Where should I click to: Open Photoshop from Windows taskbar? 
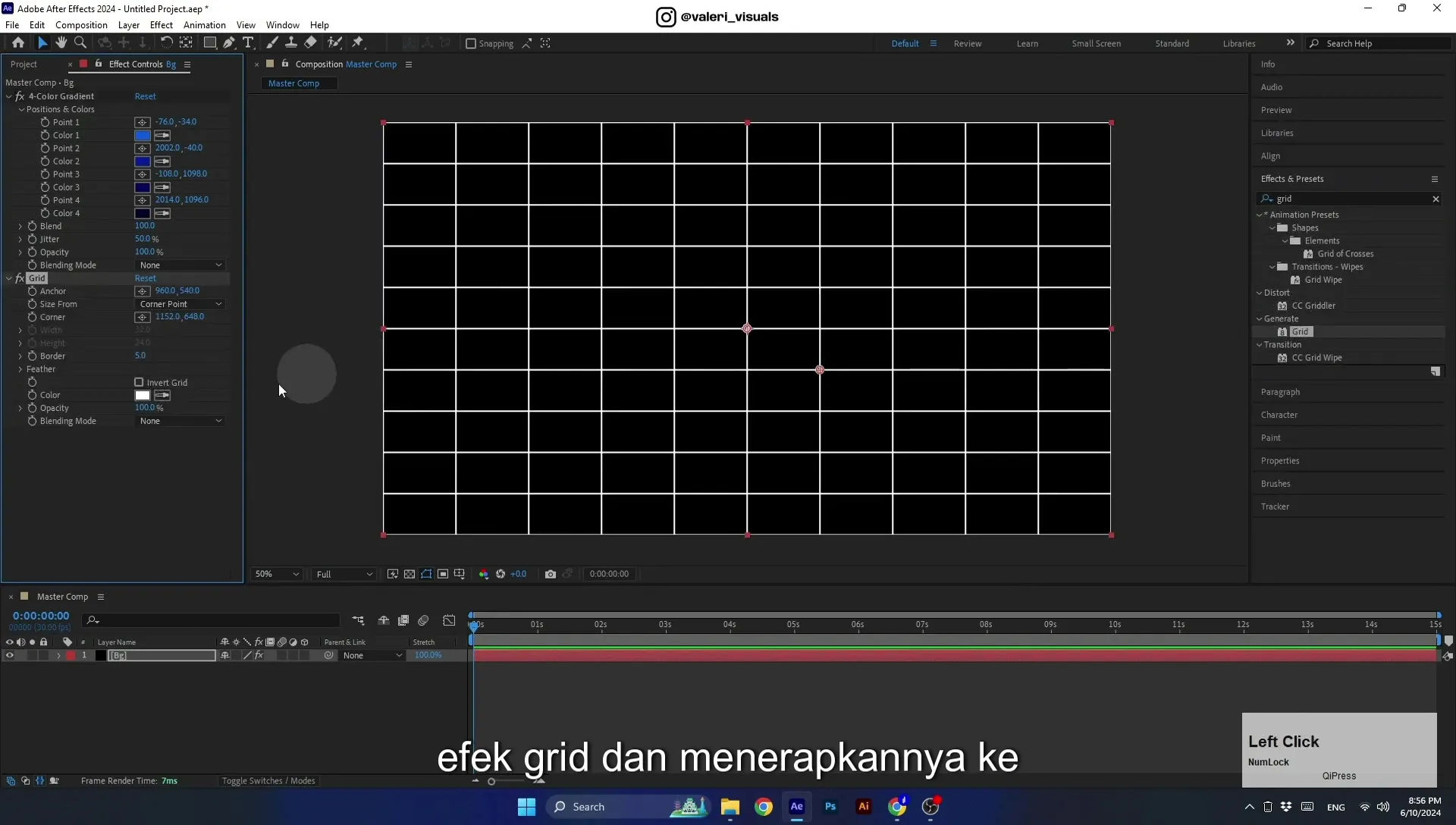point(830,807)
